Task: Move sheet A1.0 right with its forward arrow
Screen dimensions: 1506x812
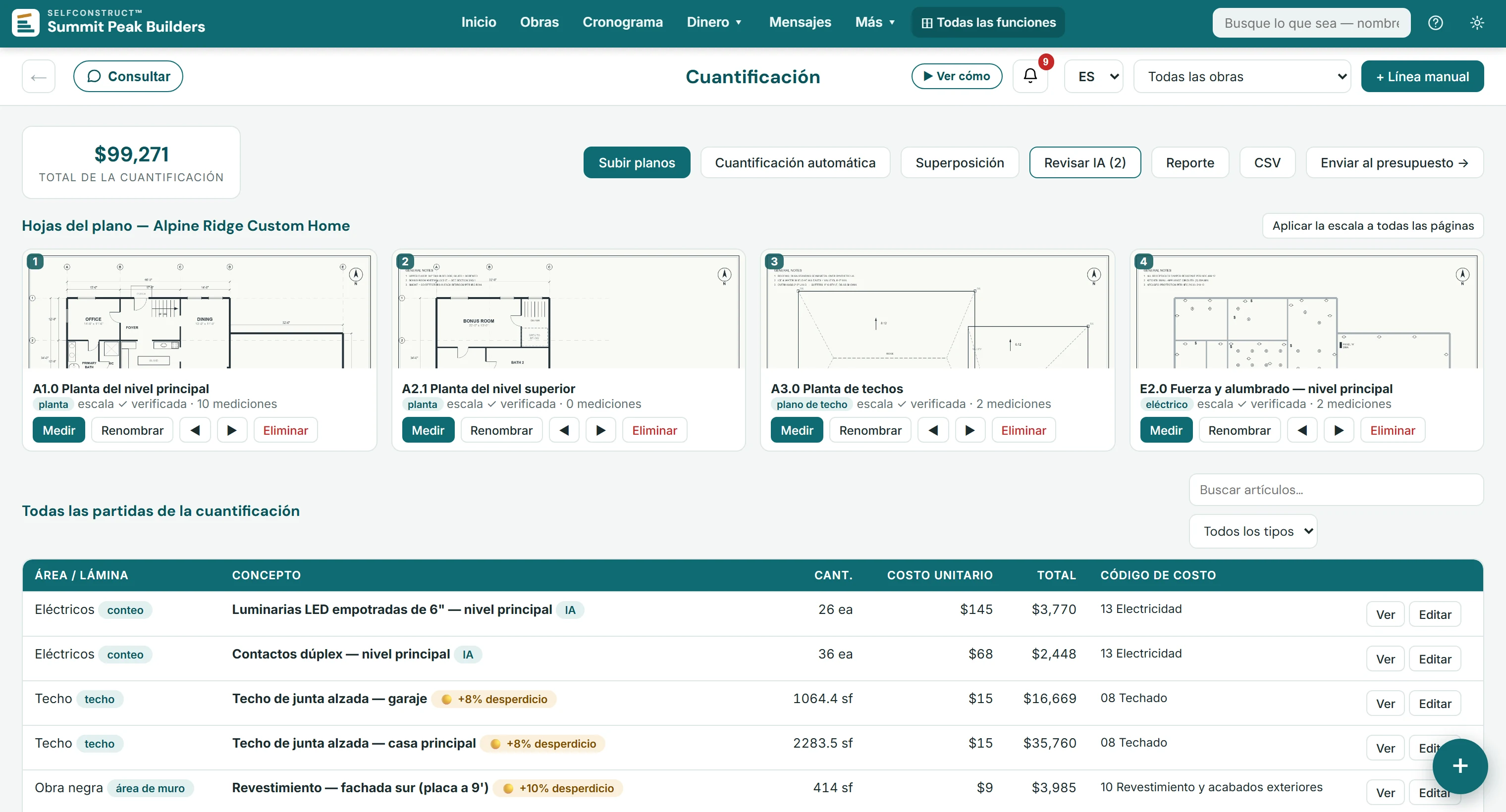Action: 232,430
